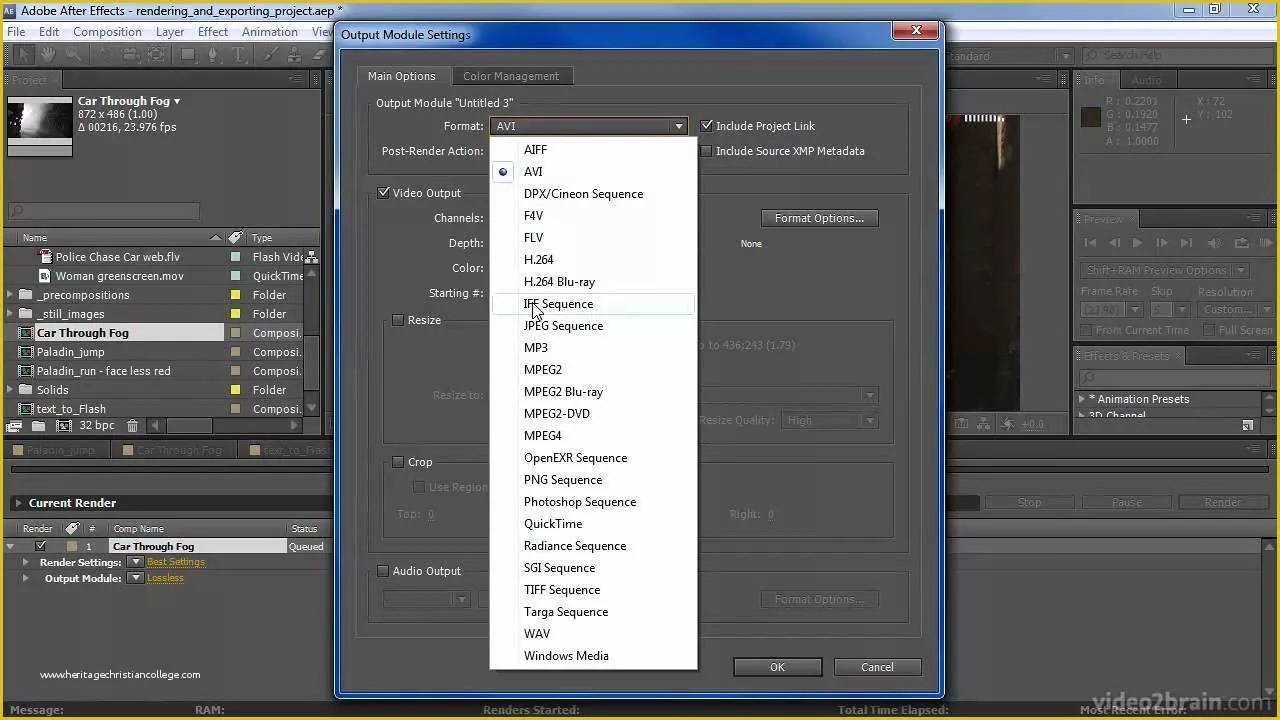Open the Render Settings template dropdown arrow

point(135,562)
